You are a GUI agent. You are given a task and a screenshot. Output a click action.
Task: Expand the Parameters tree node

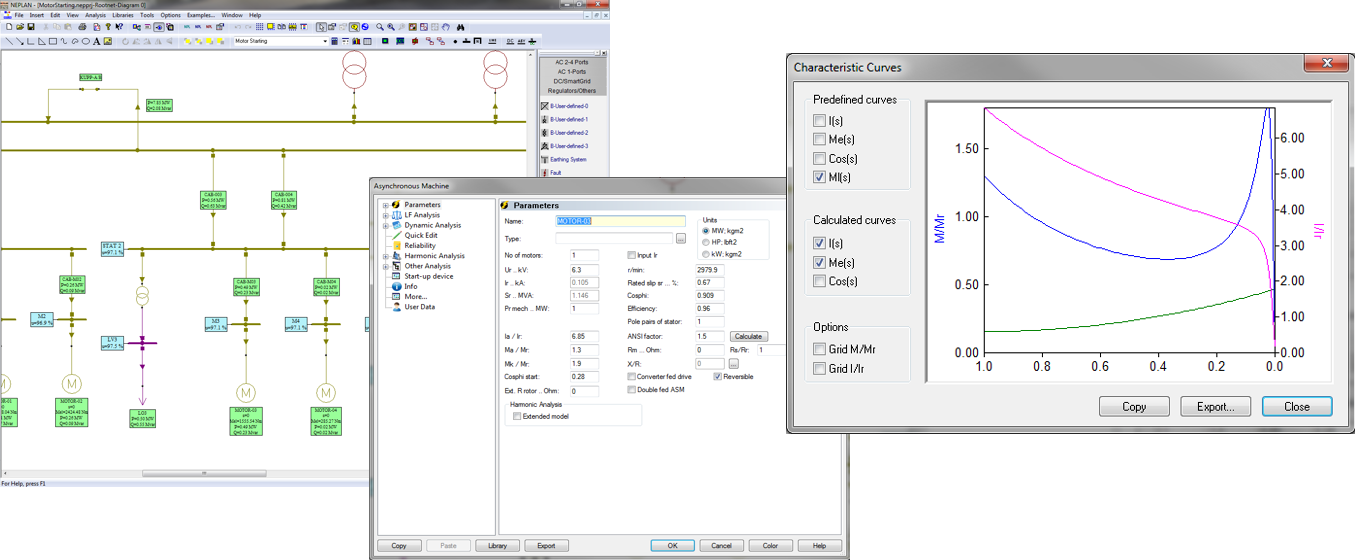[385, 205]
